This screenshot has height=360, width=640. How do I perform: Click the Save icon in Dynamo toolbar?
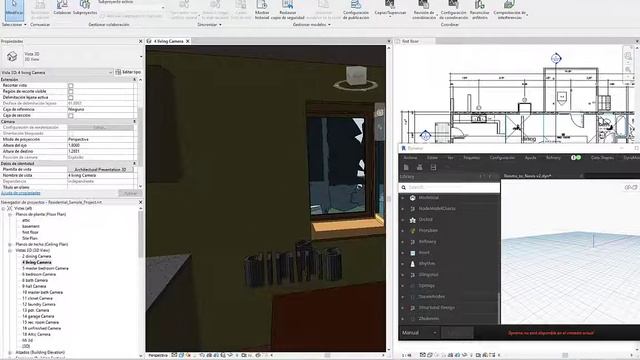pos(433,167)
